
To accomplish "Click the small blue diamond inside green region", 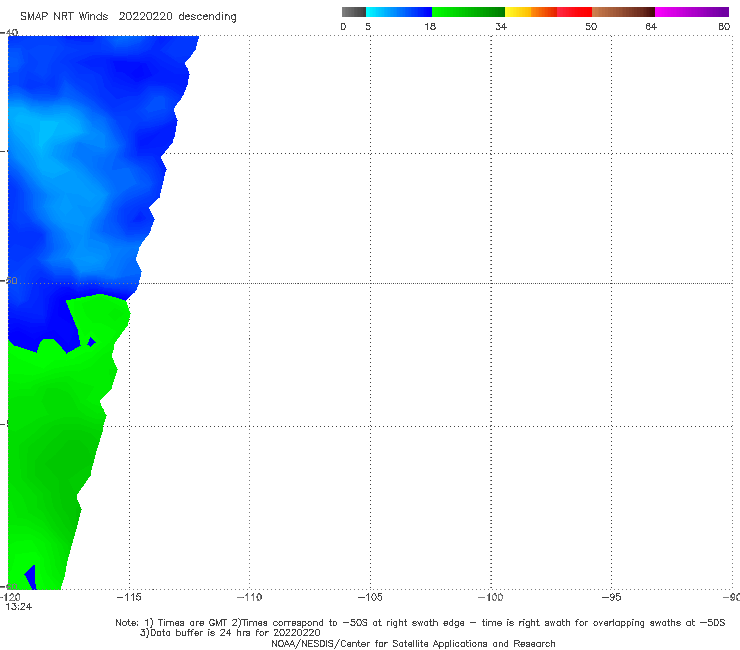I will 92,342.
